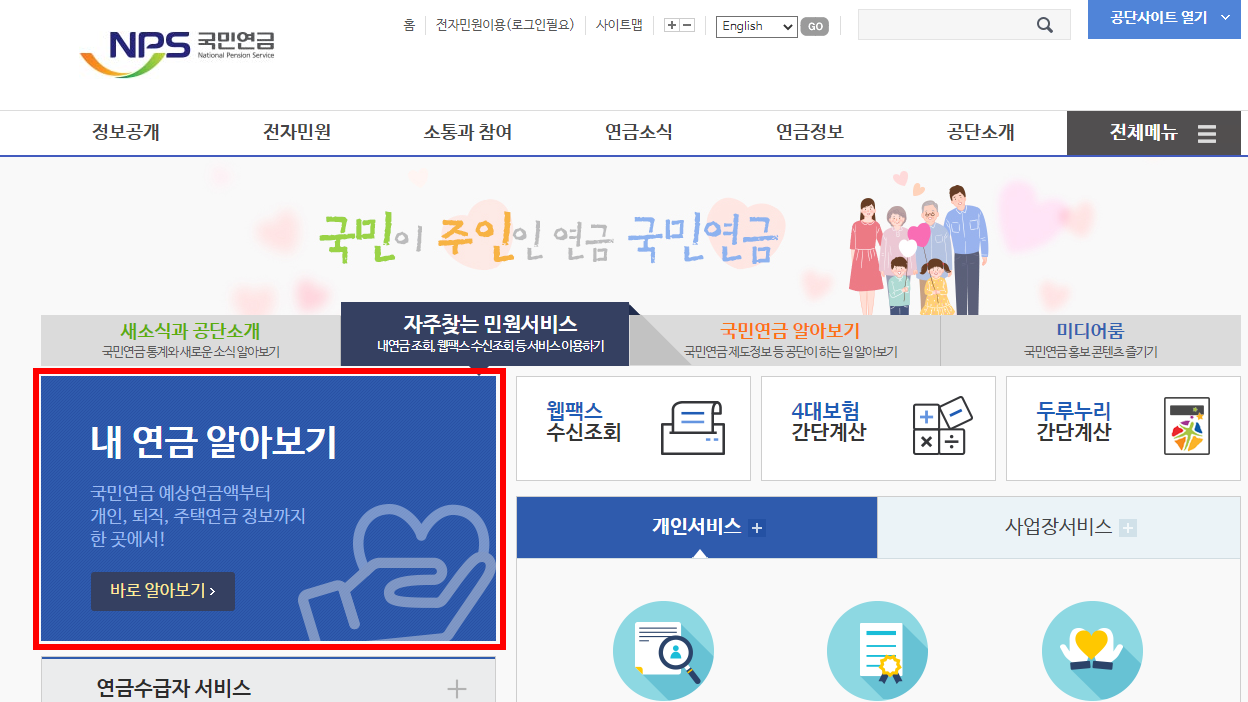1248x702 pixels.
Task: Open the English language dropdown
Action: click(x=756, y=26)
